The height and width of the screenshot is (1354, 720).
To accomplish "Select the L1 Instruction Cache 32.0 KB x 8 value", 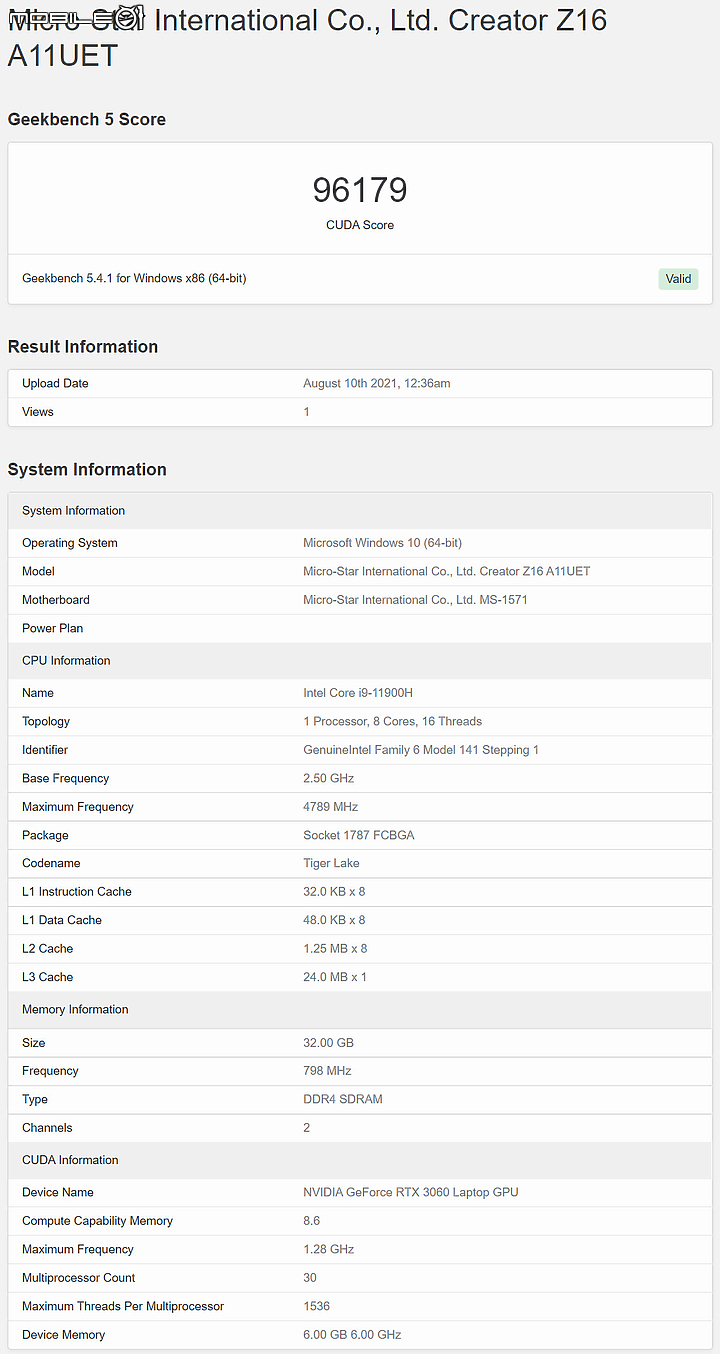I will [x=334, y=892].
